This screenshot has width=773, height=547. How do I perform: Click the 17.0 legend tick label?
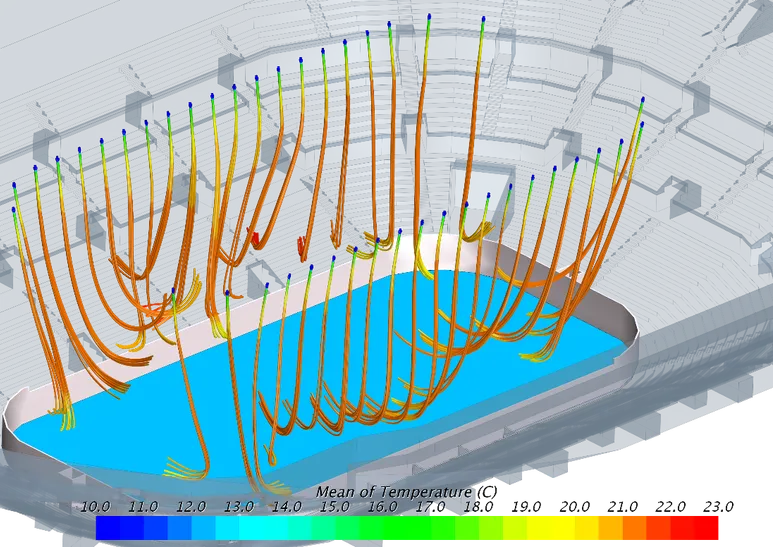[432, 507]
